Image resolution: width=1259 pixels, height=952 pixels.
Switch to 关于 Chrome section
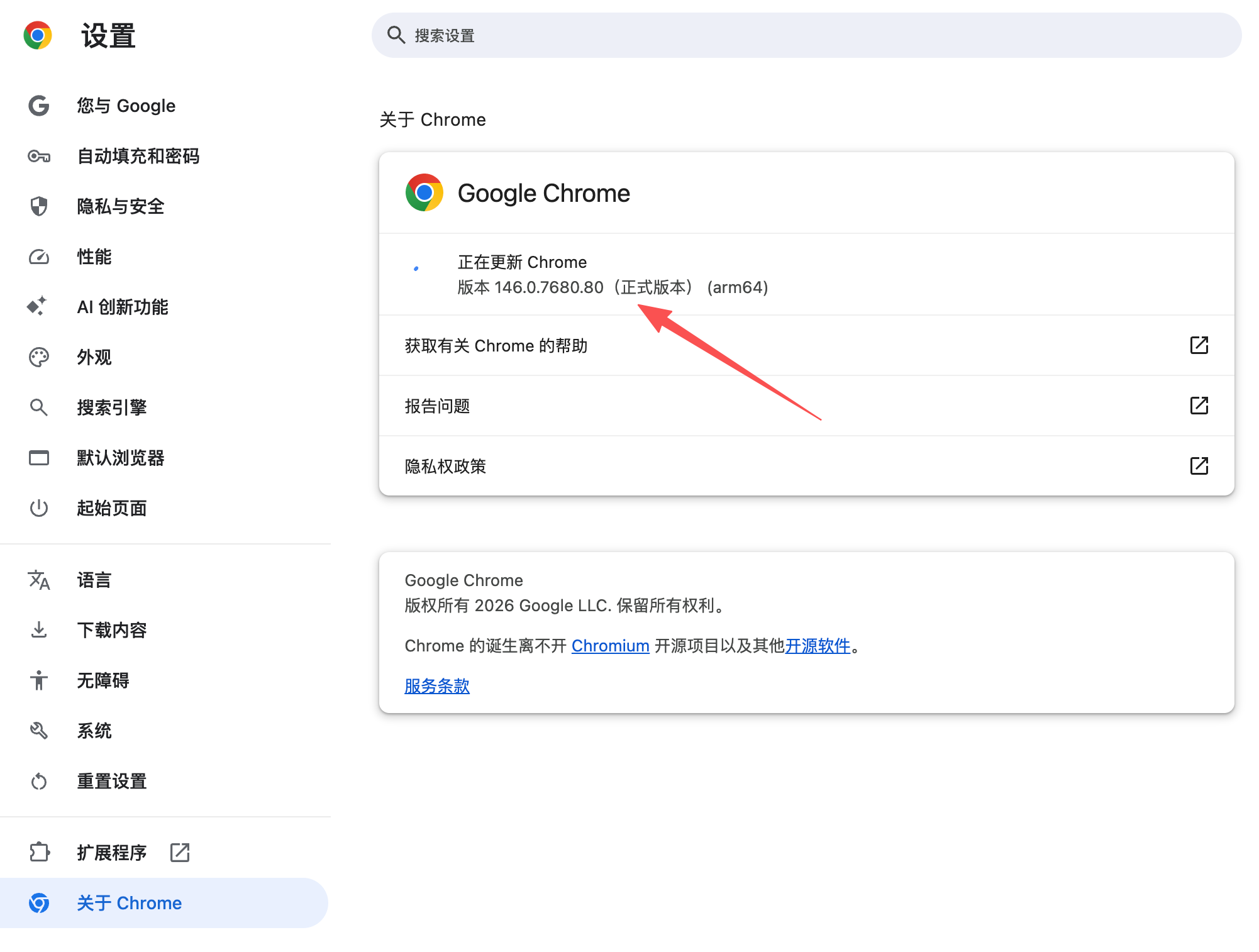tap(130, 902)
